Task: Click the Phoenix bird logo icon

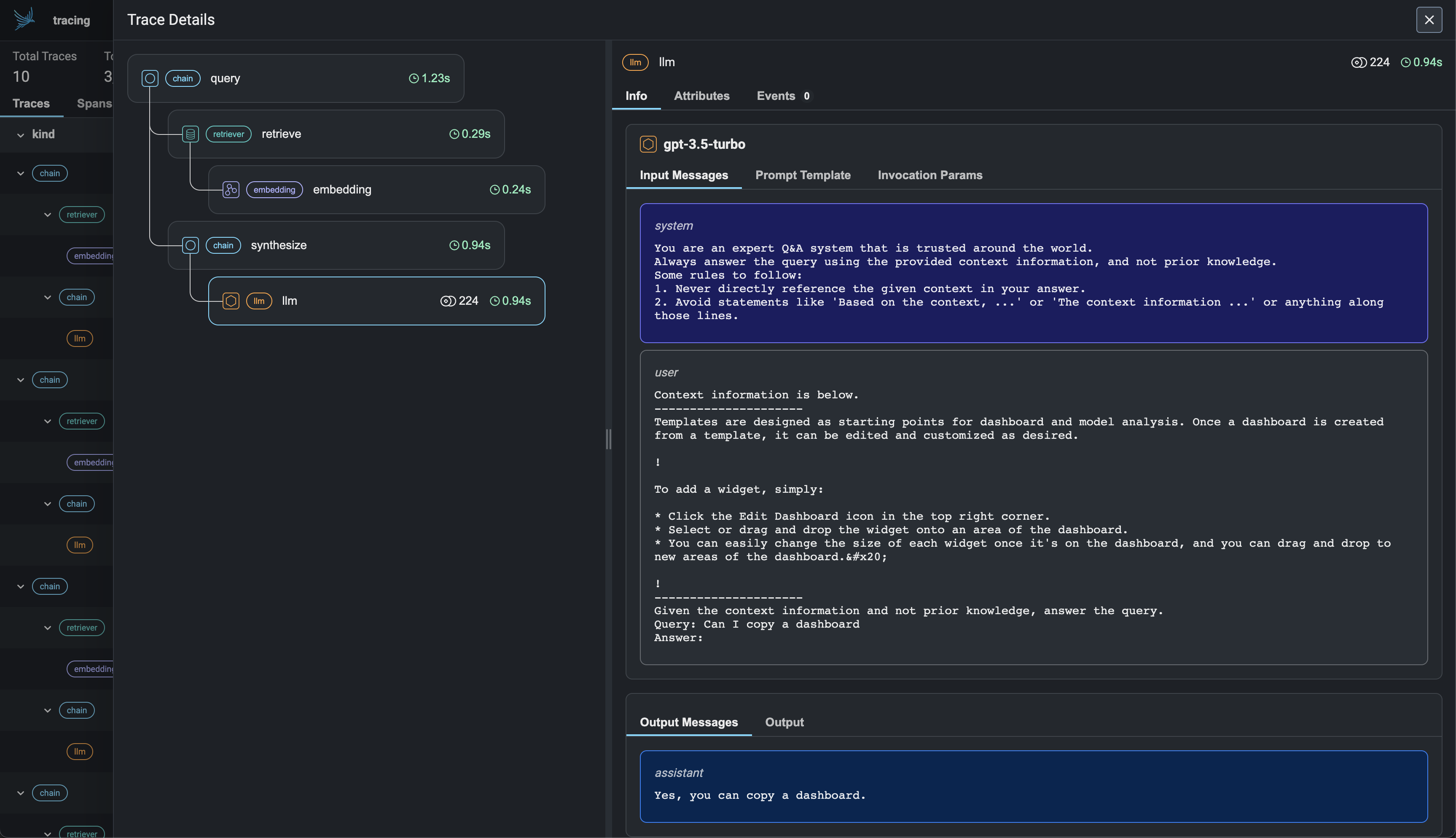Action: tap(24, 19)
